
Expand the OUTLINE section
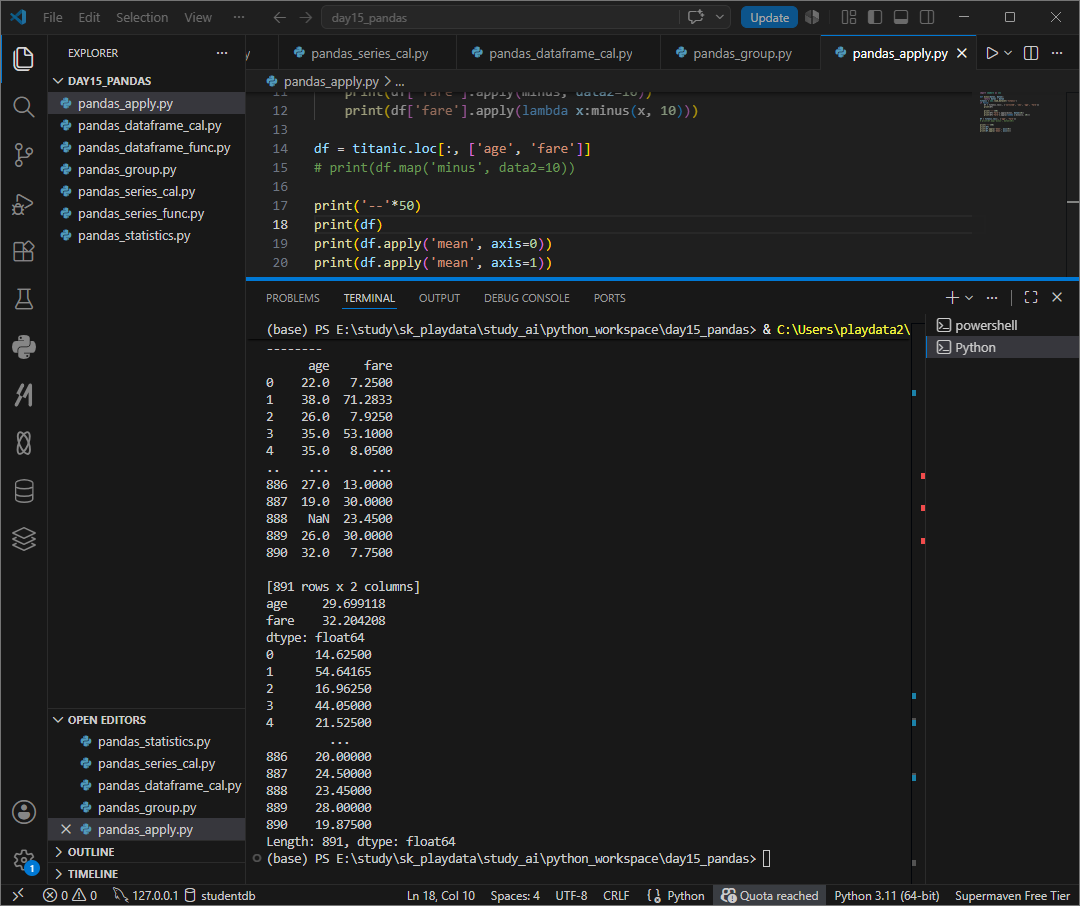(x=146, y=852)
